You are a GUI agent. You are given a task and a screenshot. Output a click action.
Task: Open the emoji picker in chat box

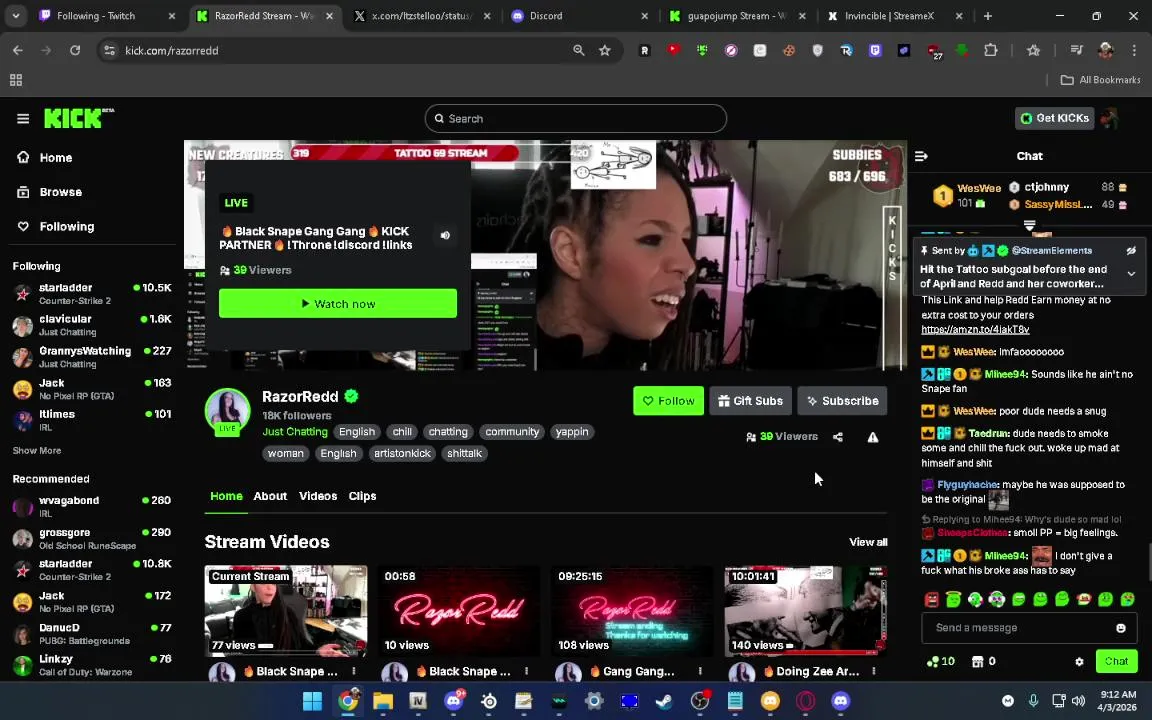tap(1120, 627)
